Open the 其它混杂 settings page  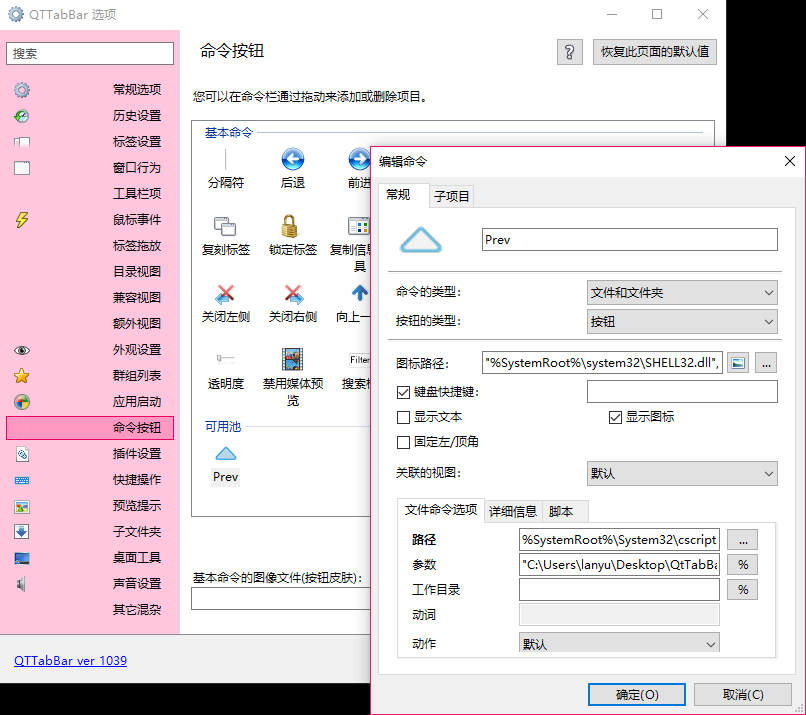tap(90, 610)
